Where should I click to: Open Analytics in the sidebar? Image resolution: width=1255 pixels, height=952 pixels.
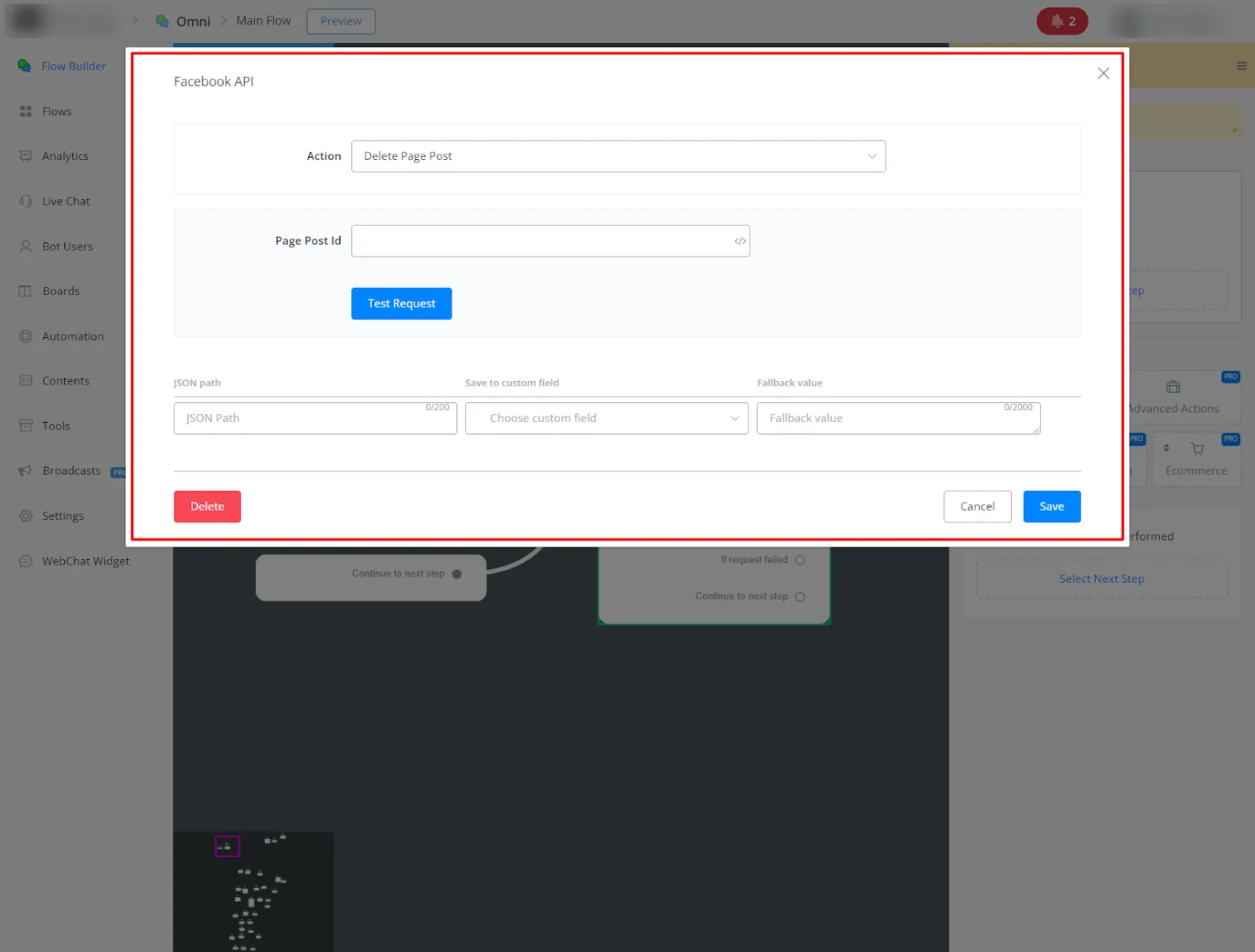pos(65,156)
